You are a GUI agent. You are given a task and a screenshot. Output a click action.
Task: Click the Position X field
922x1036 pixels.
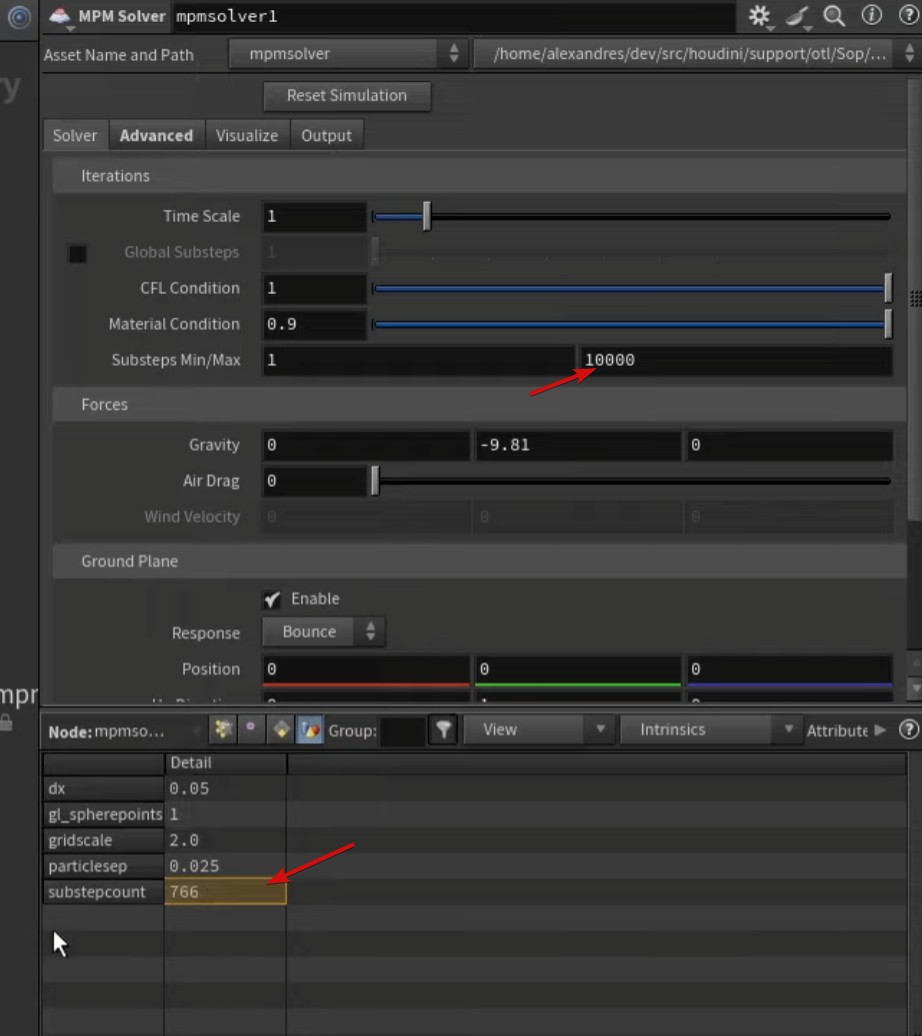click(x=365, y=669)
